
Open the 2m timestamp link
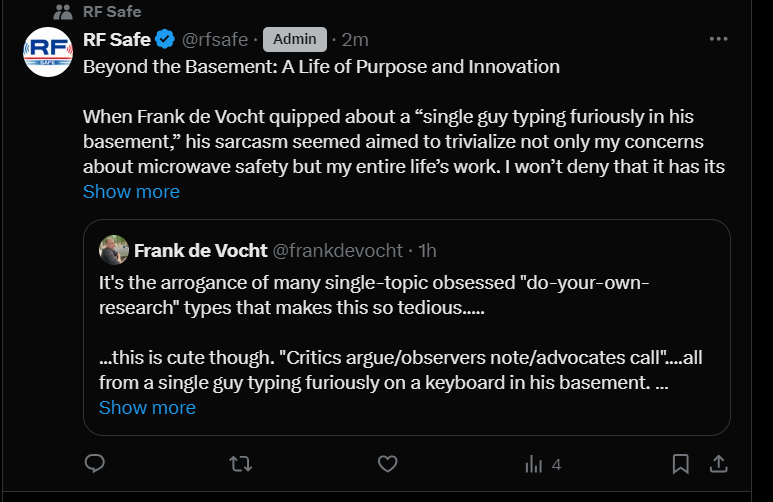[355, 40]
